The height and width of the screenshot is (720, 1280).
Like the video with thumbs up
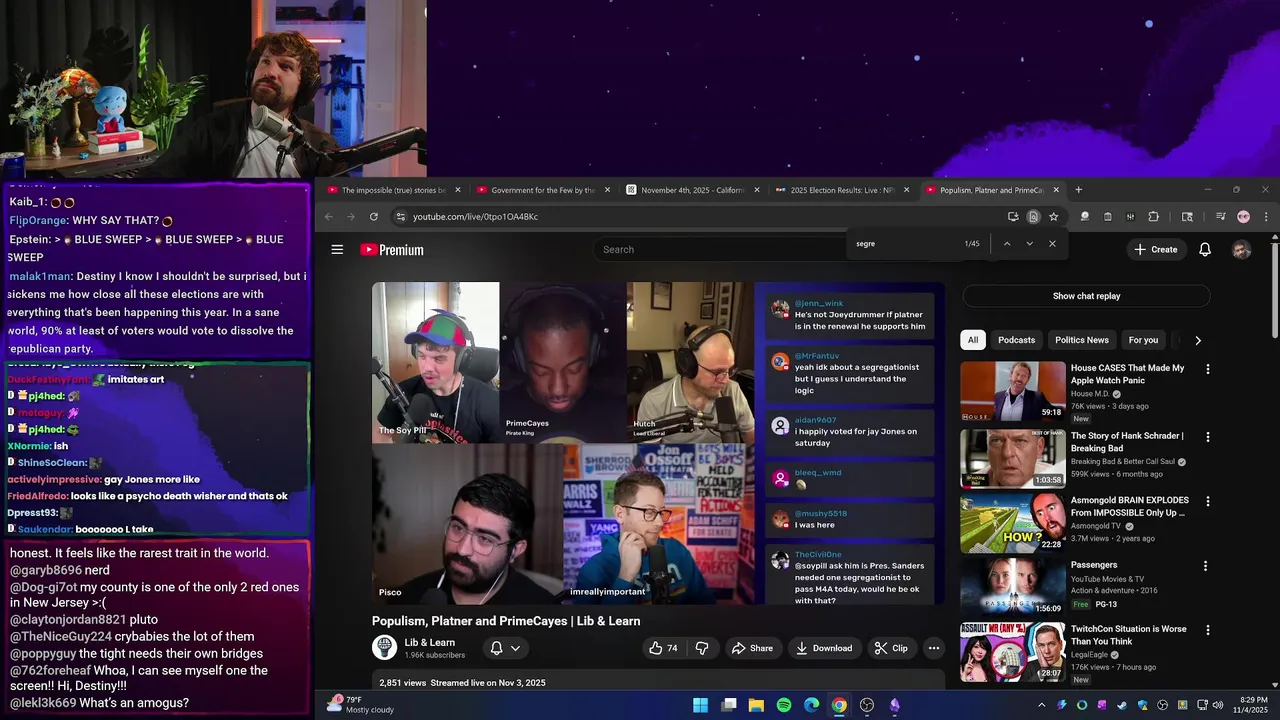(663, 648)
